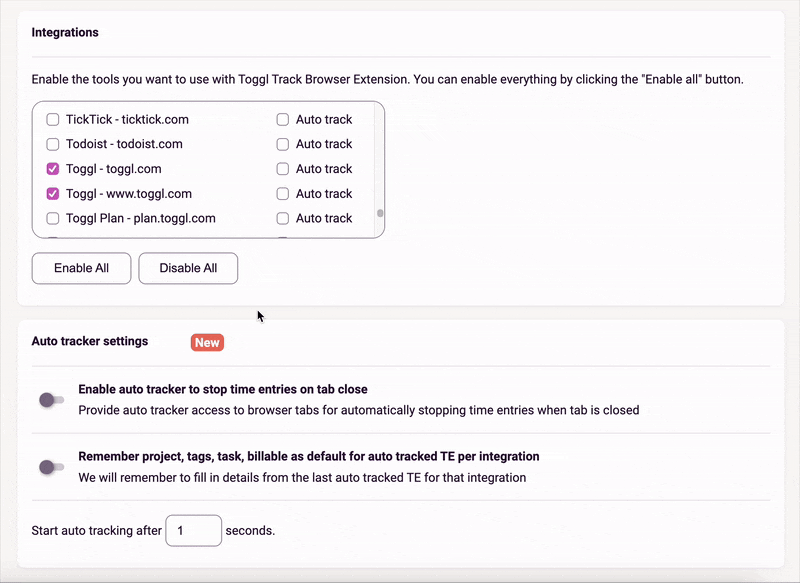This screenshot has height=583, width=800.
Task: Click the New badge next to Auto tracker settings
Action: click(x=207, y=342)
